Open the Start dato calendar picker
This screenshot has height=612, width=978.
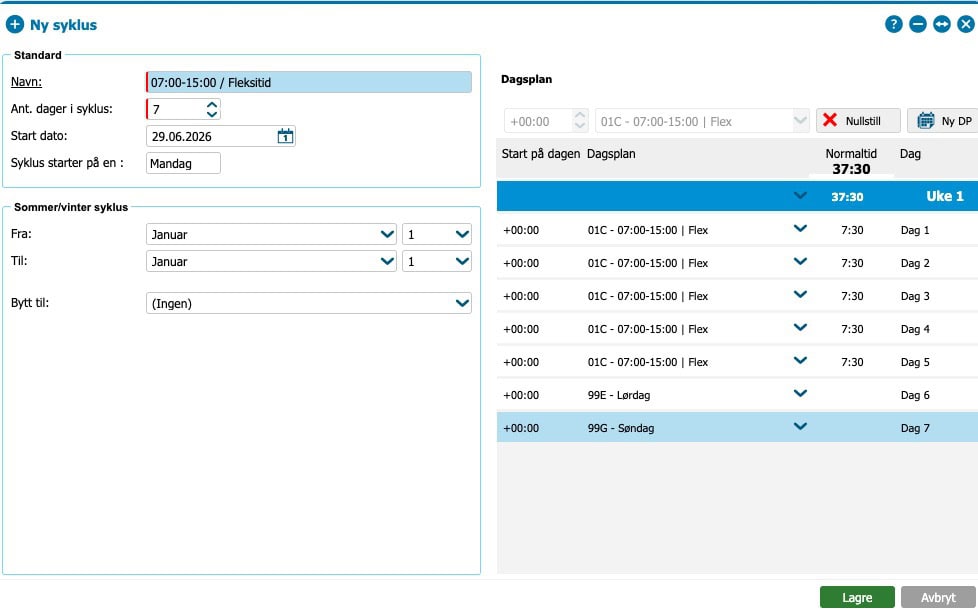tap(285, 136)
